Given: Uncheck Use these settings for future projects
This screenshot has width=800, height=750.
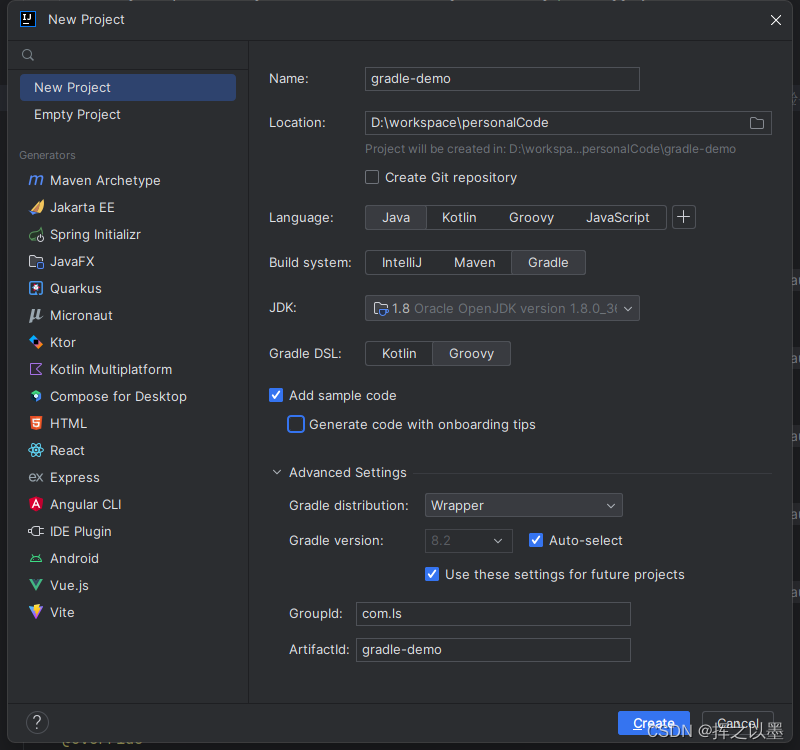Looking at the screenshot, I should pos(432,574).
